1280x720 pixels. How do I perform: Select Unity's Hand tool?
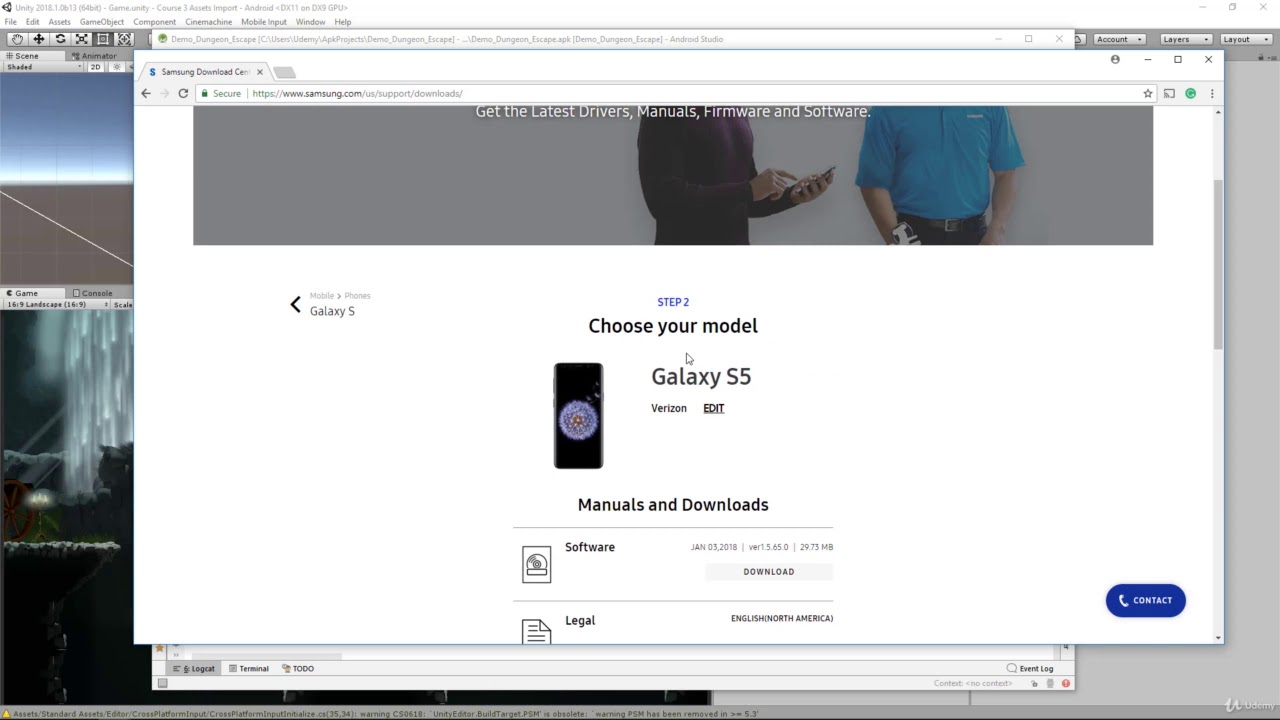[x=17, y=39]
